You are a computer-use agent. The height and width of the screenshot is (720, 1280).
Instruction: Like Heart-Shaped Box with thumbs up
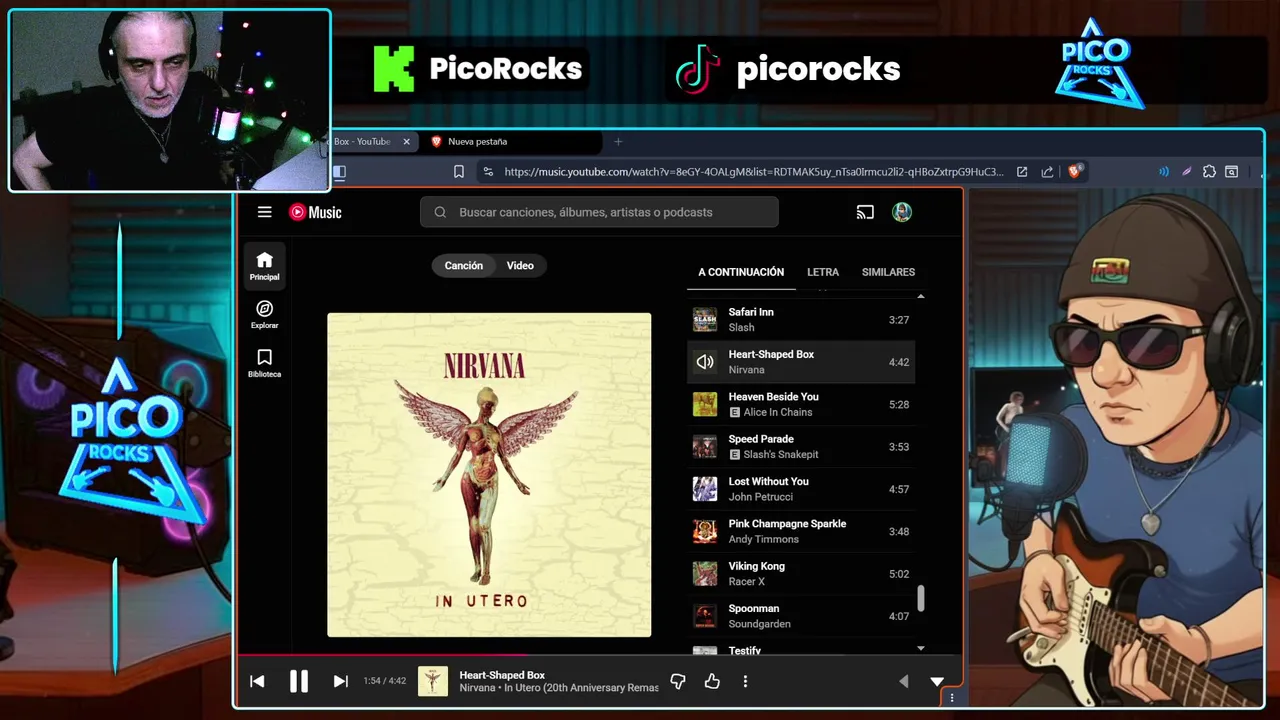coord(712,681)
